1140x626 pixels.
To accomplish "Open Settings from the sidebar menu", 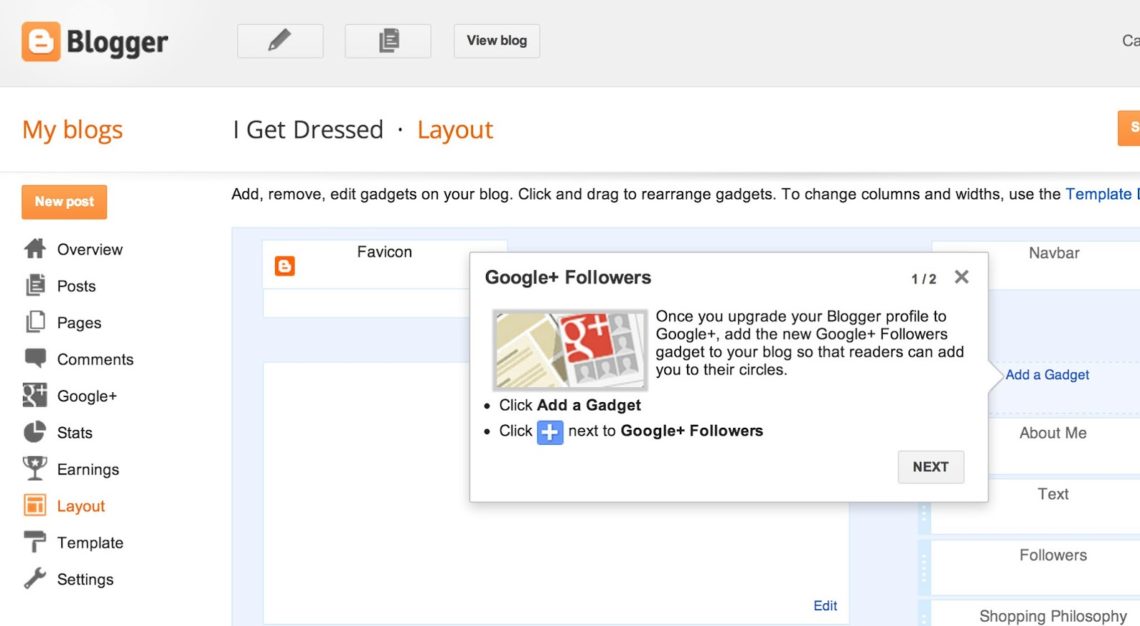I will [85, 579].
